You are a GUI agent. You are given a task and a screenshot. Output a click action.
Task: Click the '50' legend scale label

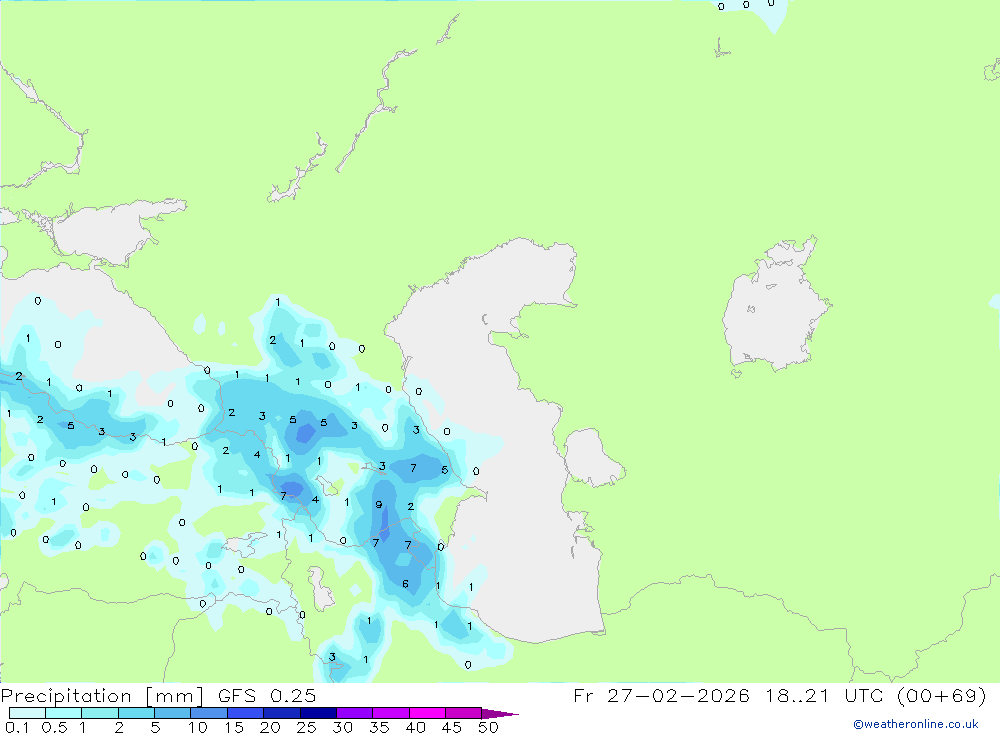coord(489,727)
